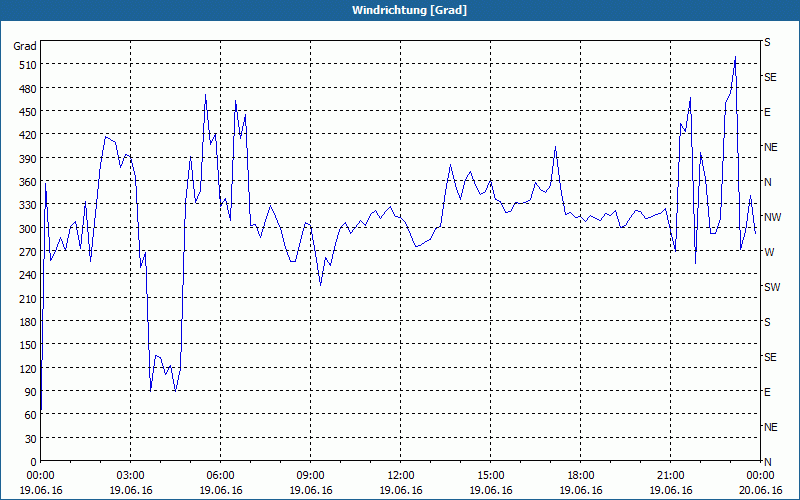The image size is (800, 500).
Task: Click the 210 label on the degree axis
Action: point(28,298)
